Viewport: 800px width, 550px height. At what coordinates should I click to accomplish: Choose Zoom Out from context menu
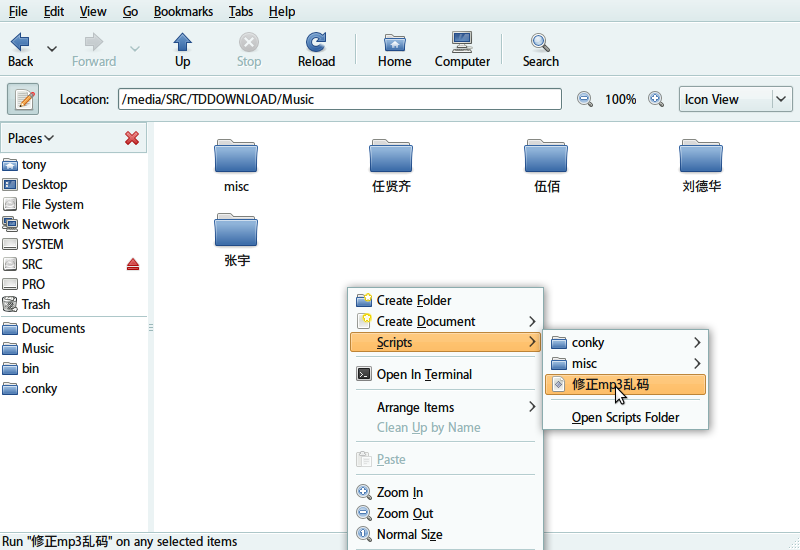click(x=445, y=513)
